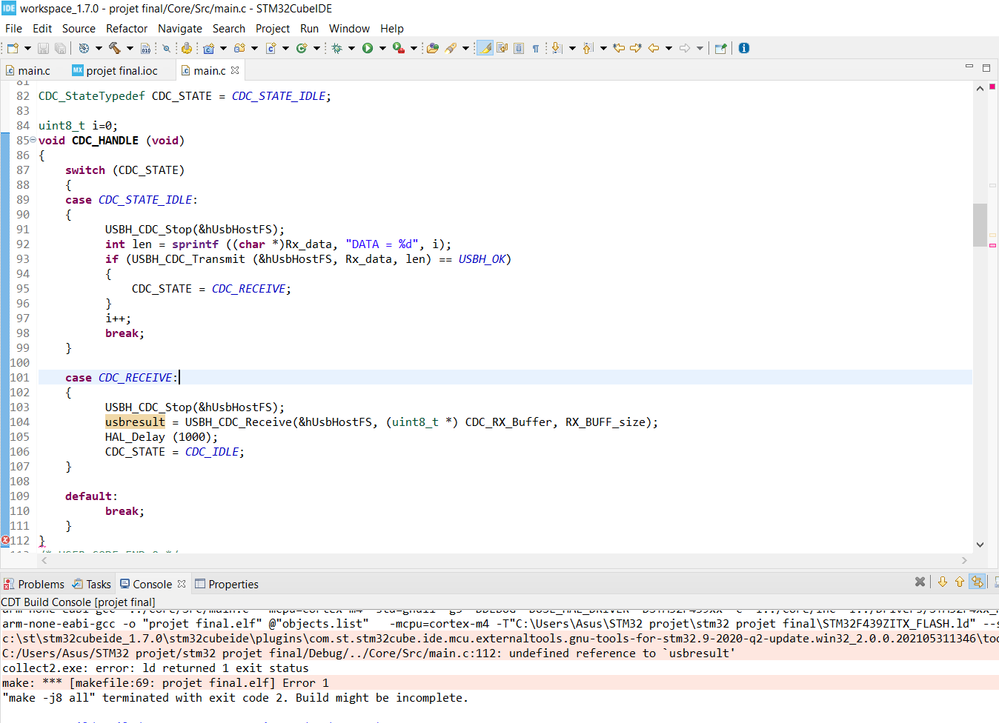
Task: Switch to the projet final.ioc tab
Action: coord(115,71)
